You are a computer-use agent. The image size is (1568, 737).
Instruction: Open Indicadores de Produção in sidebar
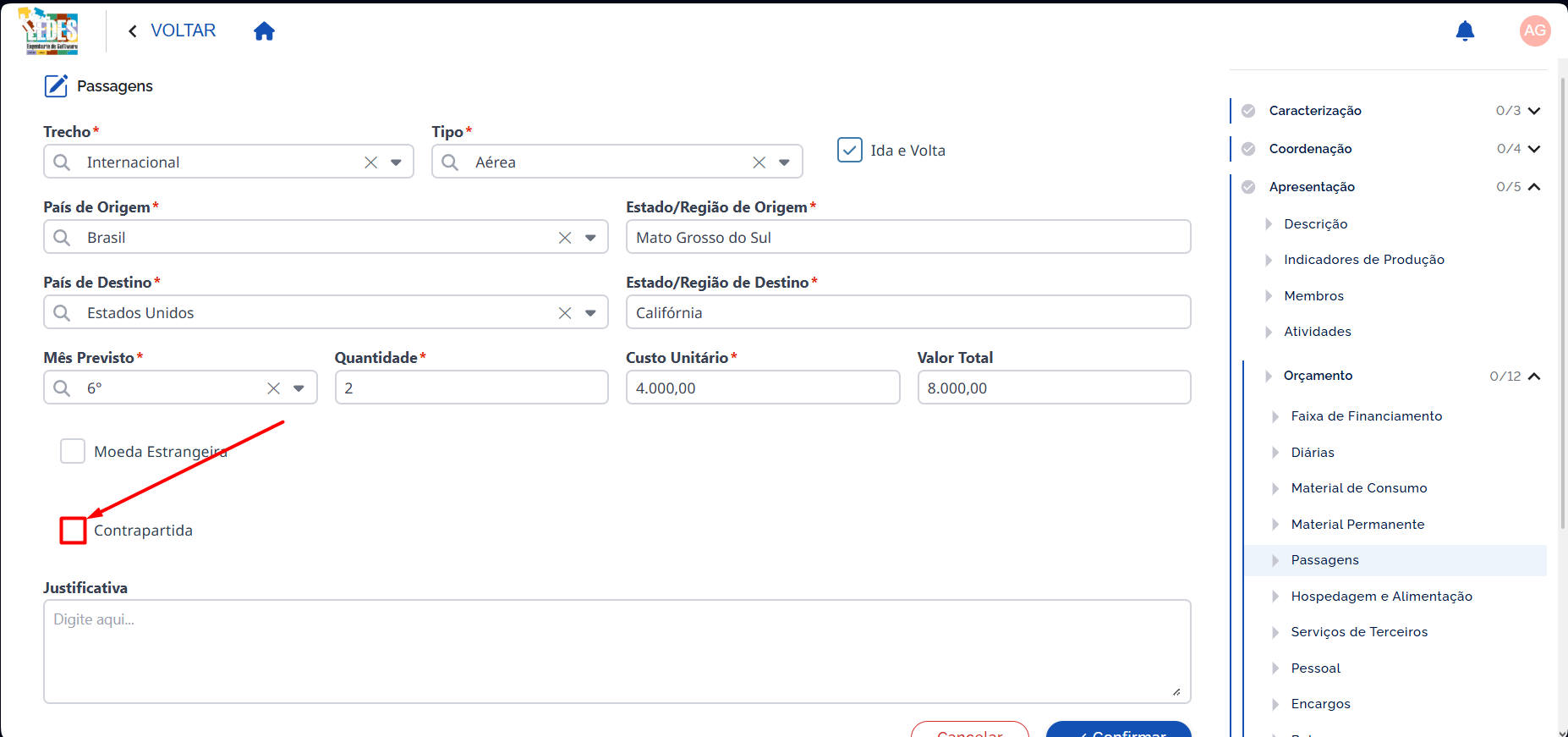click(x=1363, y=260)
